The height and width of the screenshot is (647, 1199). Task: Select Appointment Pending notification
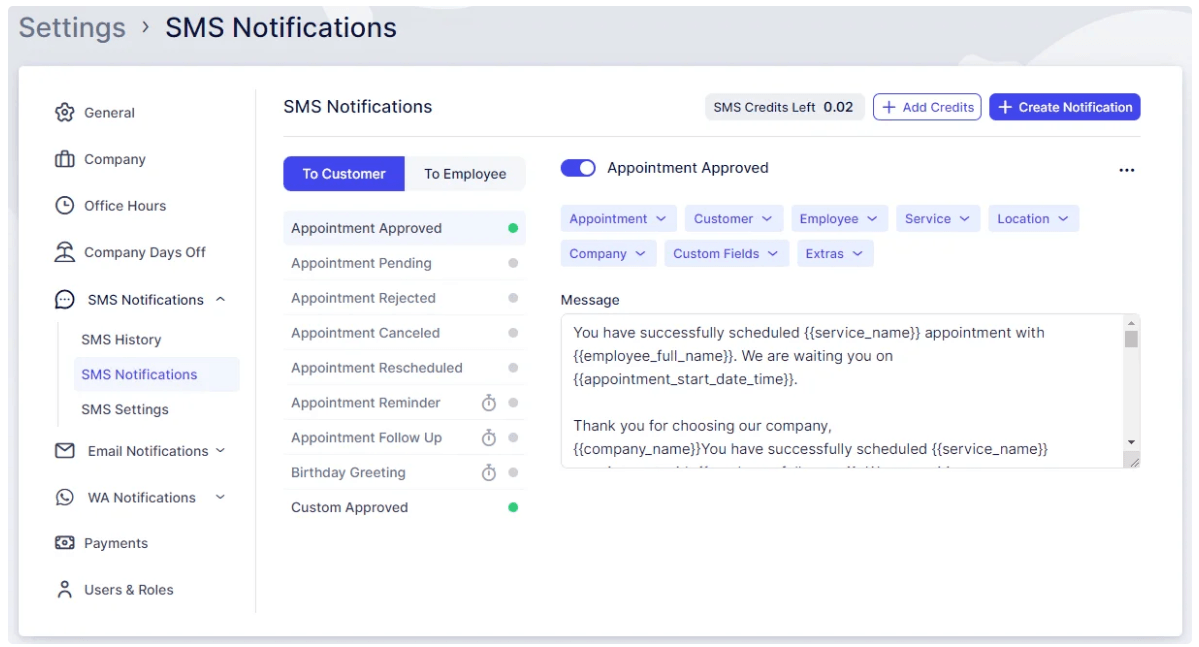[x=404, y=263]
